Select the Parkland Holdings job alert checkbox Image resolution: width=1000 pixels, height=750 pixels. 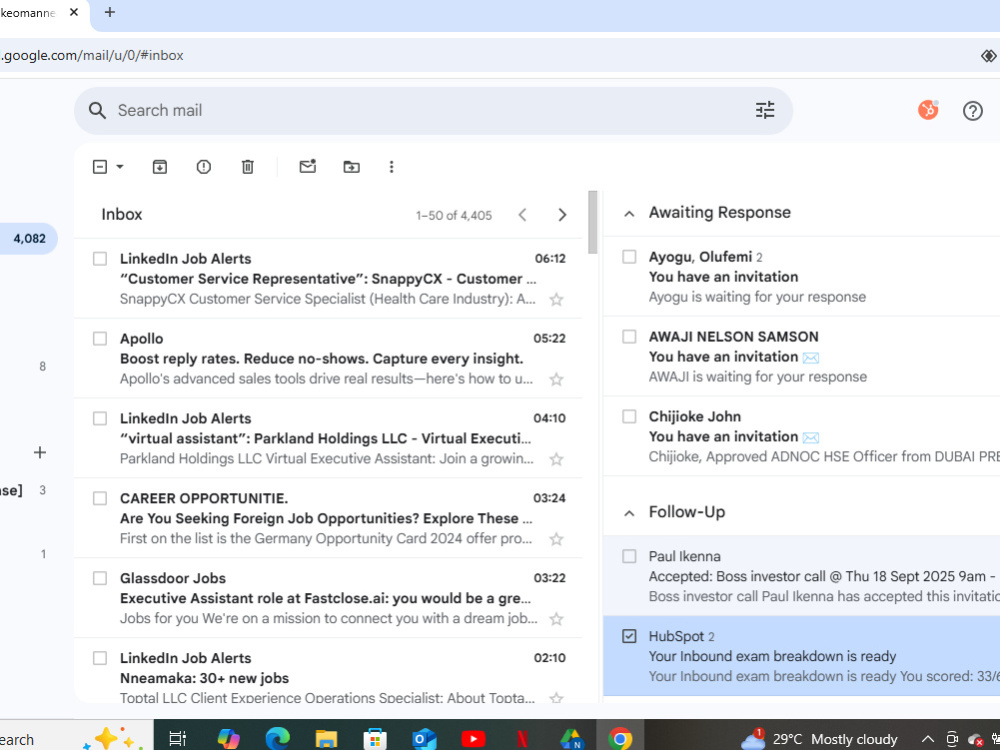[100, 418]
